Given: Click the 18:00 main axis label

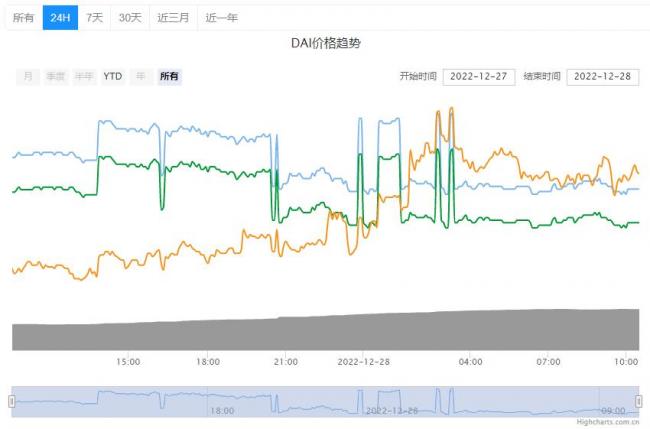Looking at the screenshot, I should point(208,362).
